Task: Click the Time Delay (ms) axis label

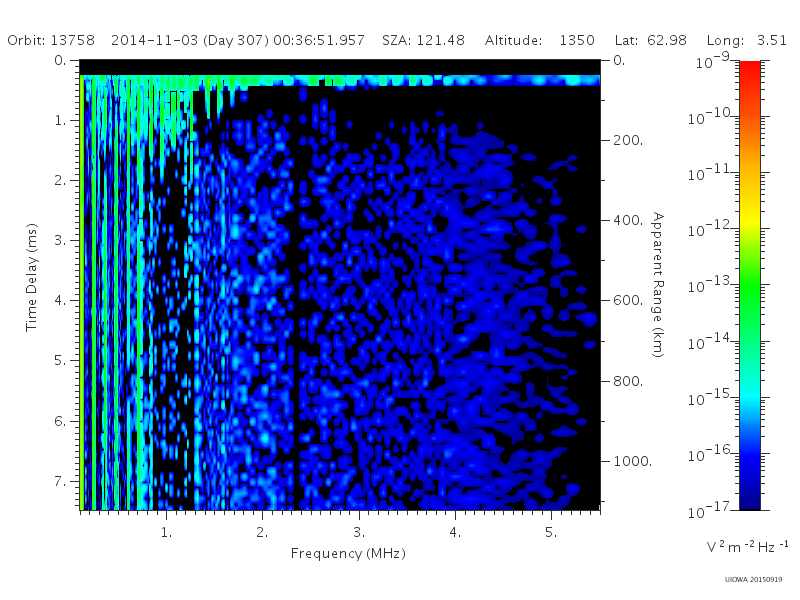Action: click(x=32, y=277)
